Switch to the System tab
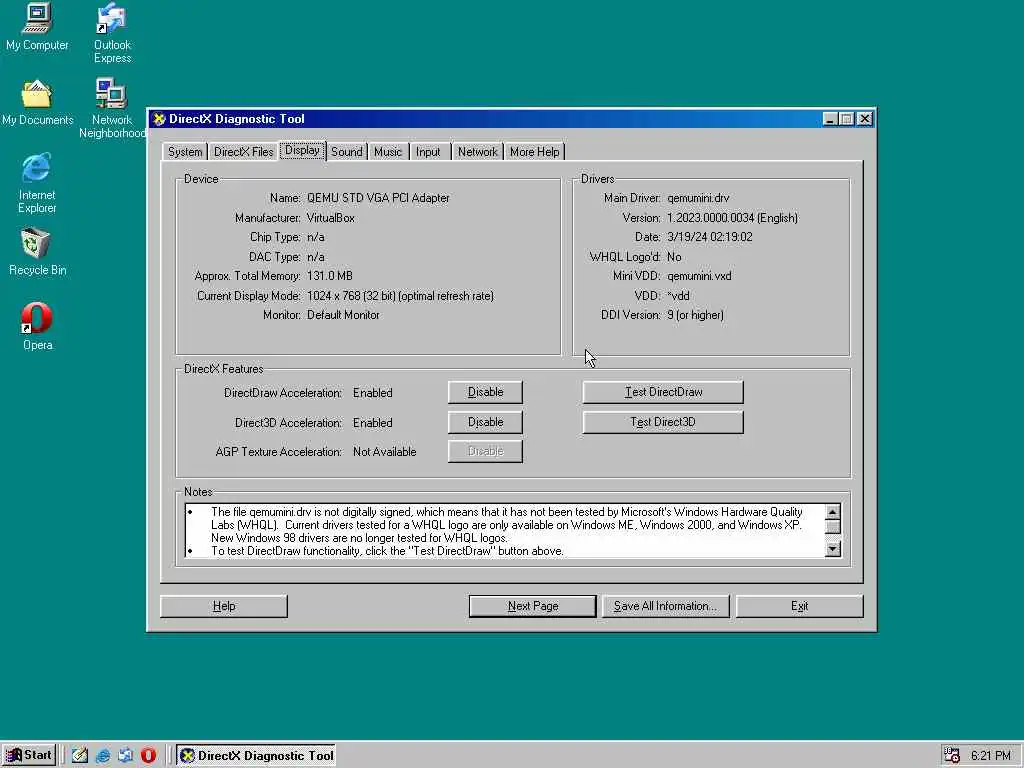 pos(185,152)
